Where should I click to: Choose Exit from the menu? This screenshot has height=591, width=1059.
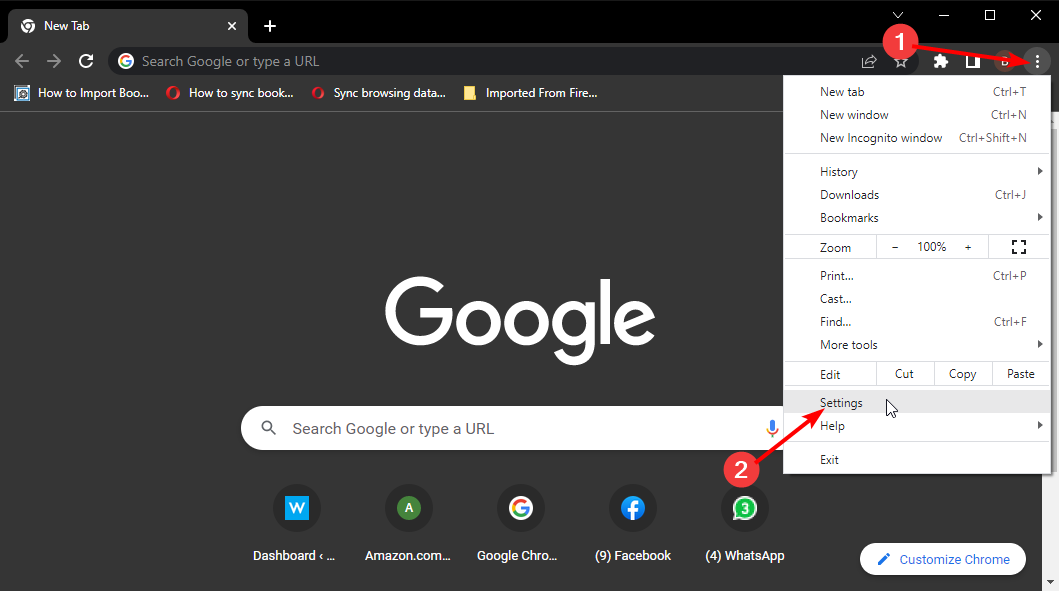pyautogui.click(x=917, y=459)
